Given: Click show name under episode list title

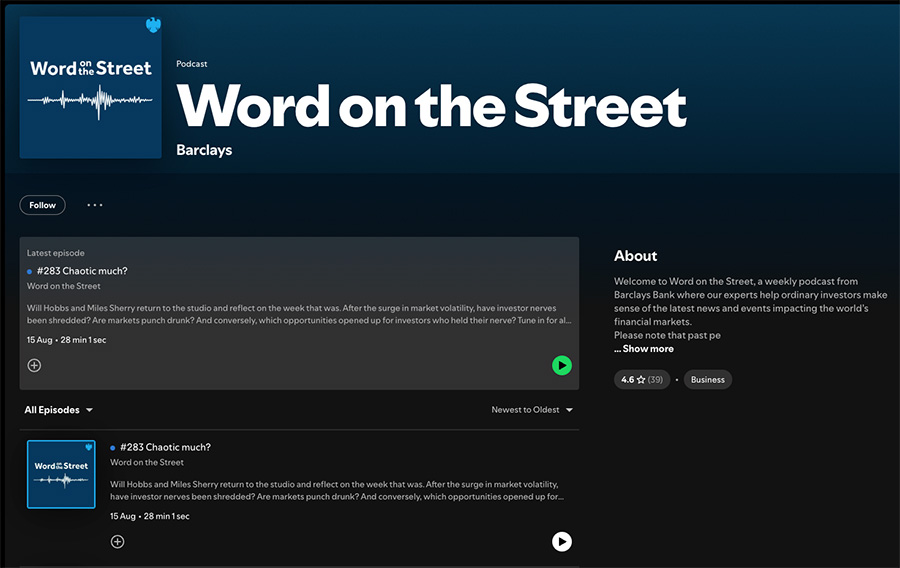Looking at the screenshot, I should click(x=147, y=463).
